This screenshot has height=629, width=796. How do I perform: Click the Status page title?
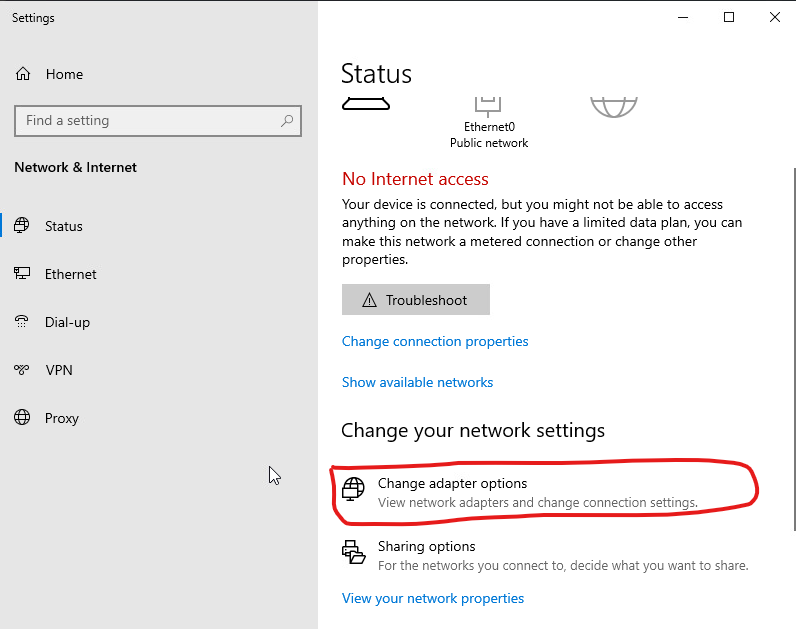[x=376, y=74]
